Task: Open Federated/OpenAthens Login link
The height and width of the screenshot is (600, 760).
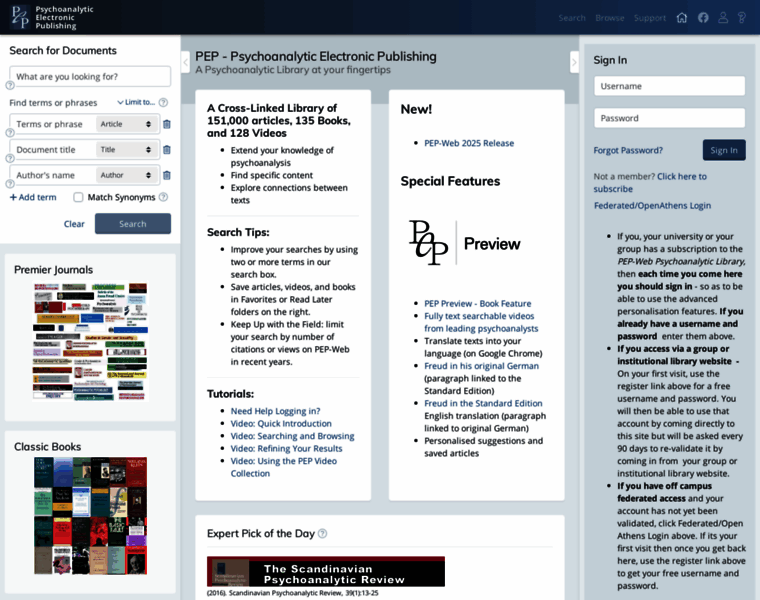Action: pos(652,205)
